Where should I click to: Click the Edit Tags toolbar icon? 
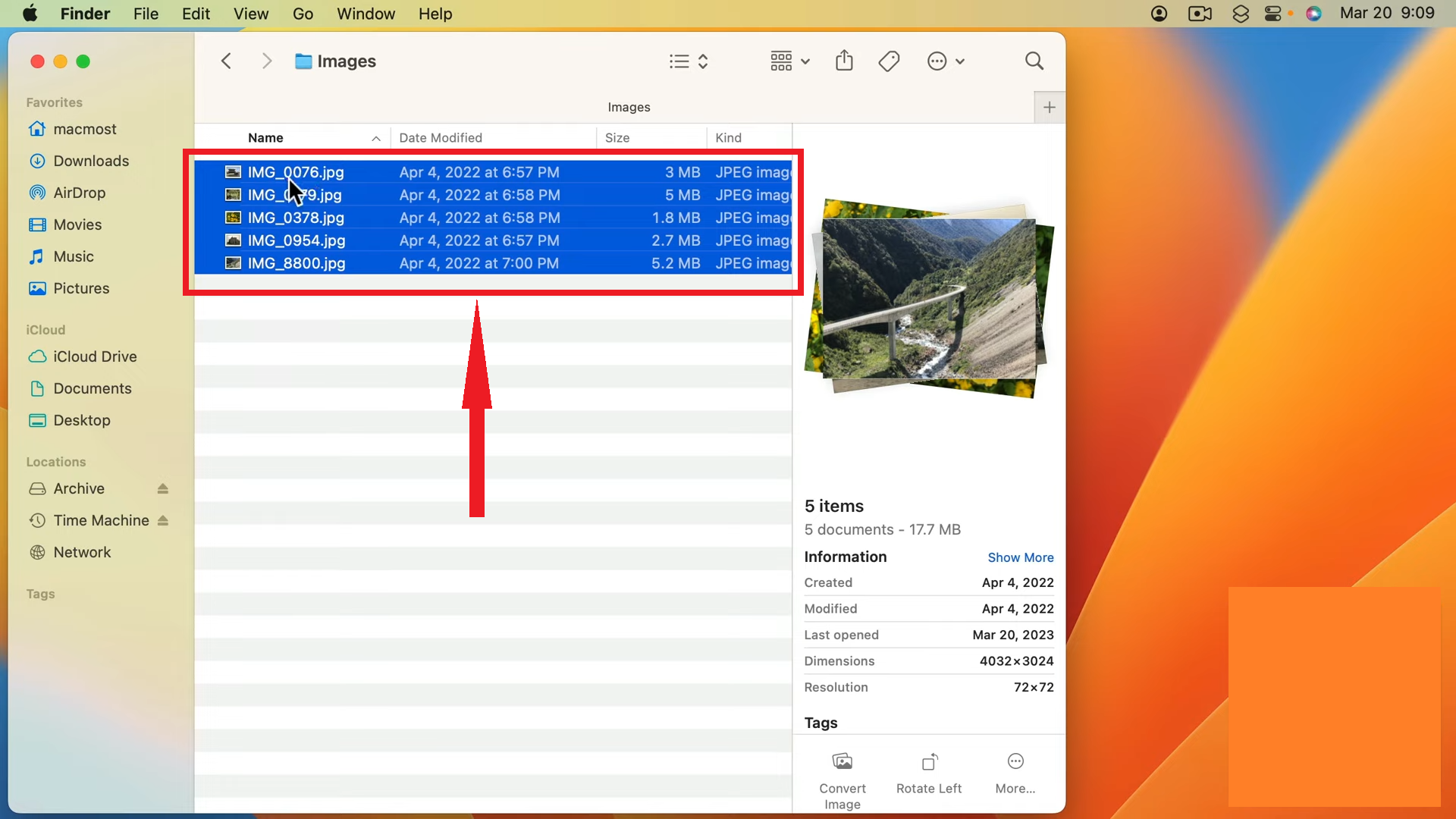pos(889,61)
